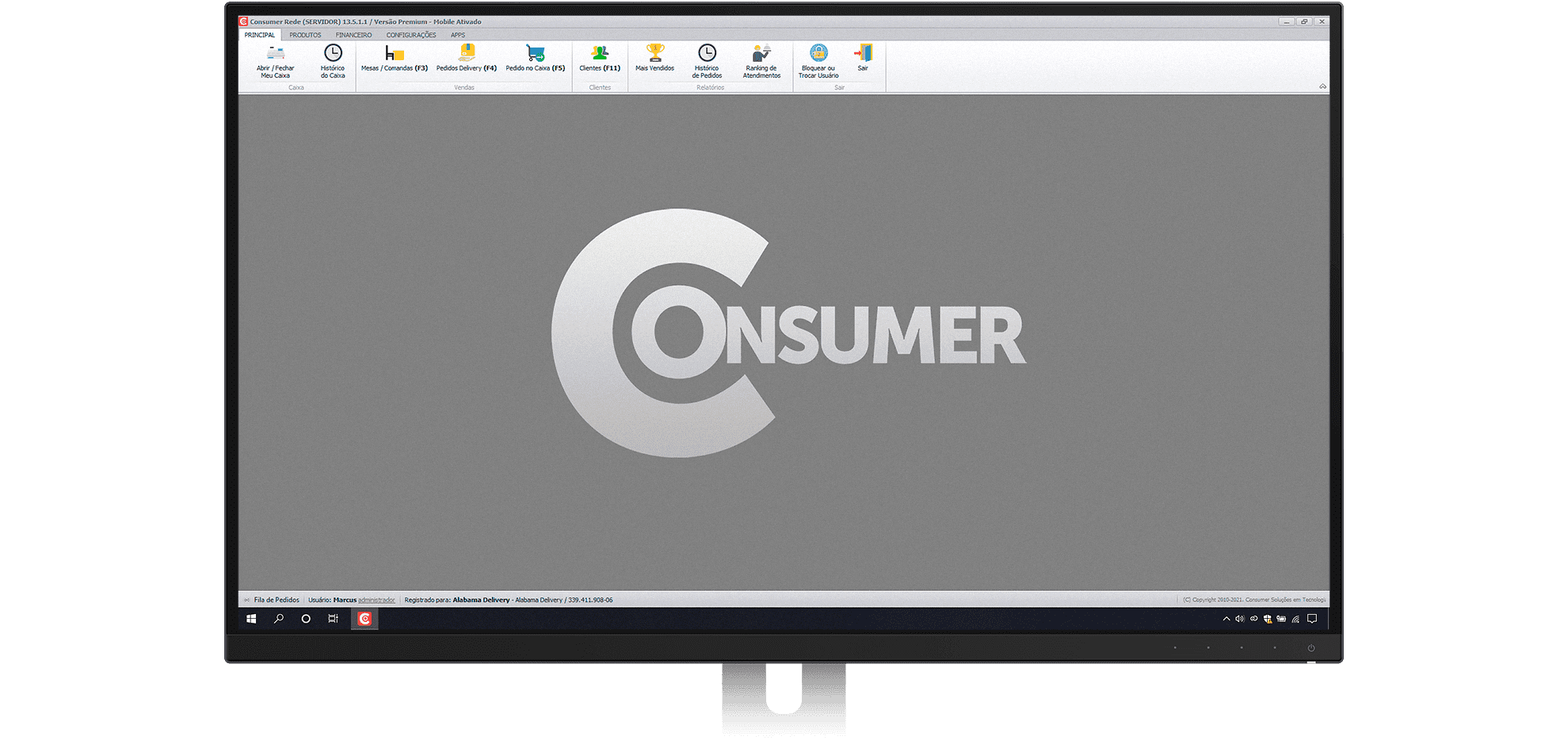
Task: Switch to the PRINCIPAL tab
Action: click(259, 35)
